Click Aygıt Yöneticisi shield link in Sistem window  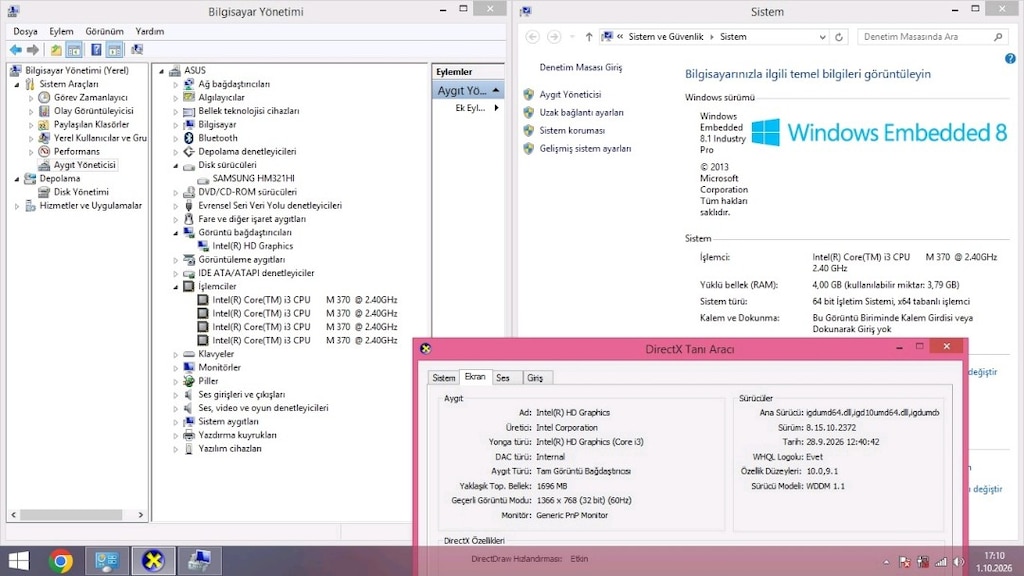(x=569, y=95)
